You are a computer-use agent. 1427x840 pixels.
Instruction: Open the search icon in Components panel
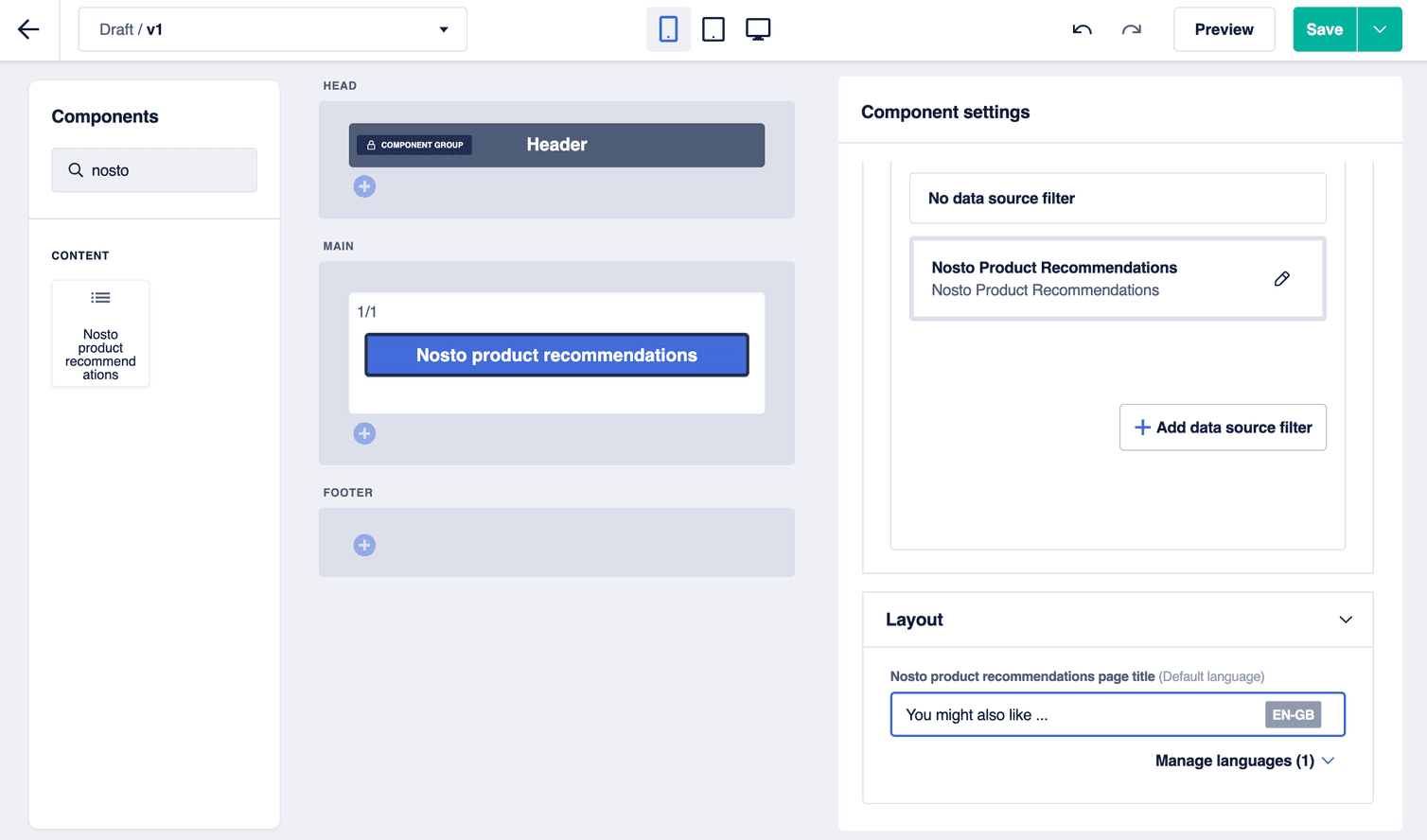tap(76, 169)
